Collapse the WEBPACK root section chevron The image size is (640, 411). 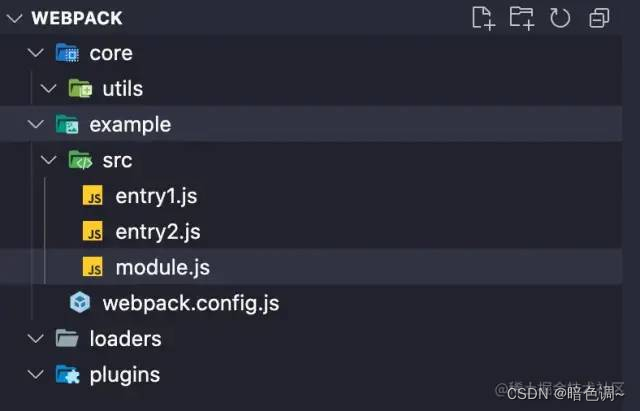click(15, 18)
